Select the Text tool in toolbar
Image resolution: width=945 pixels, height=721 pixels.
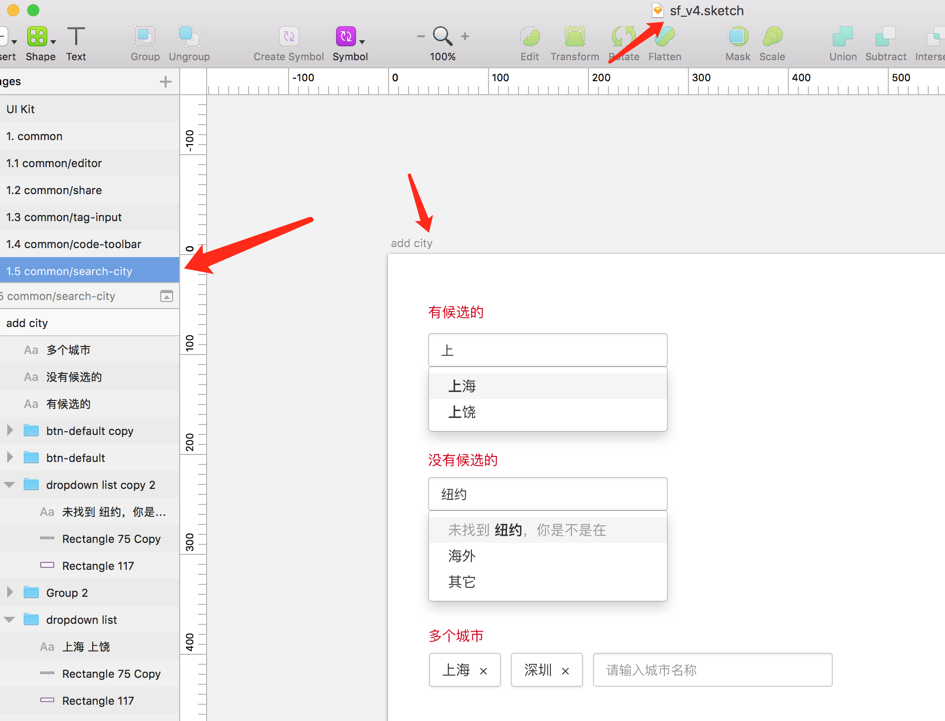point(76,38)
